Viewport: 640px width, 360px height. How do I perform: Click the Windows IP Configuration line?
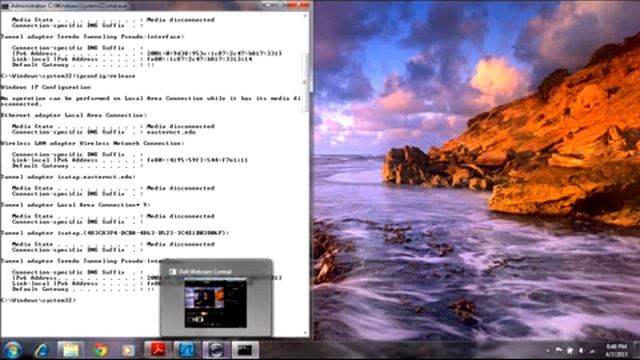[46, 87]
